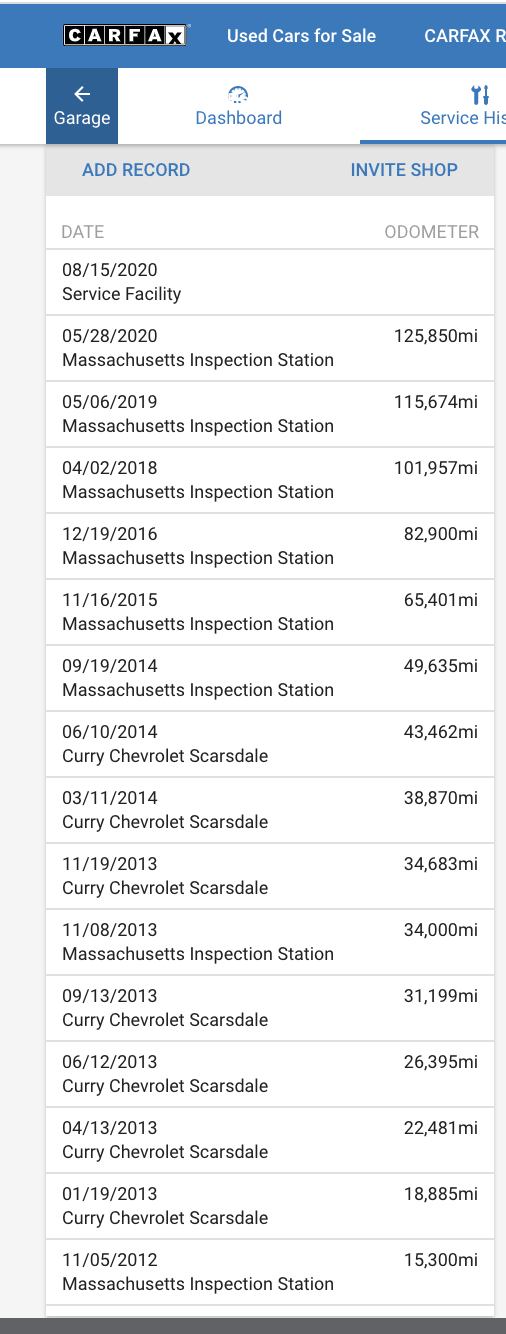The image size is (506, 1334).
Task: Click the Service History wrench icon
Action: click(x=480, y=95)
